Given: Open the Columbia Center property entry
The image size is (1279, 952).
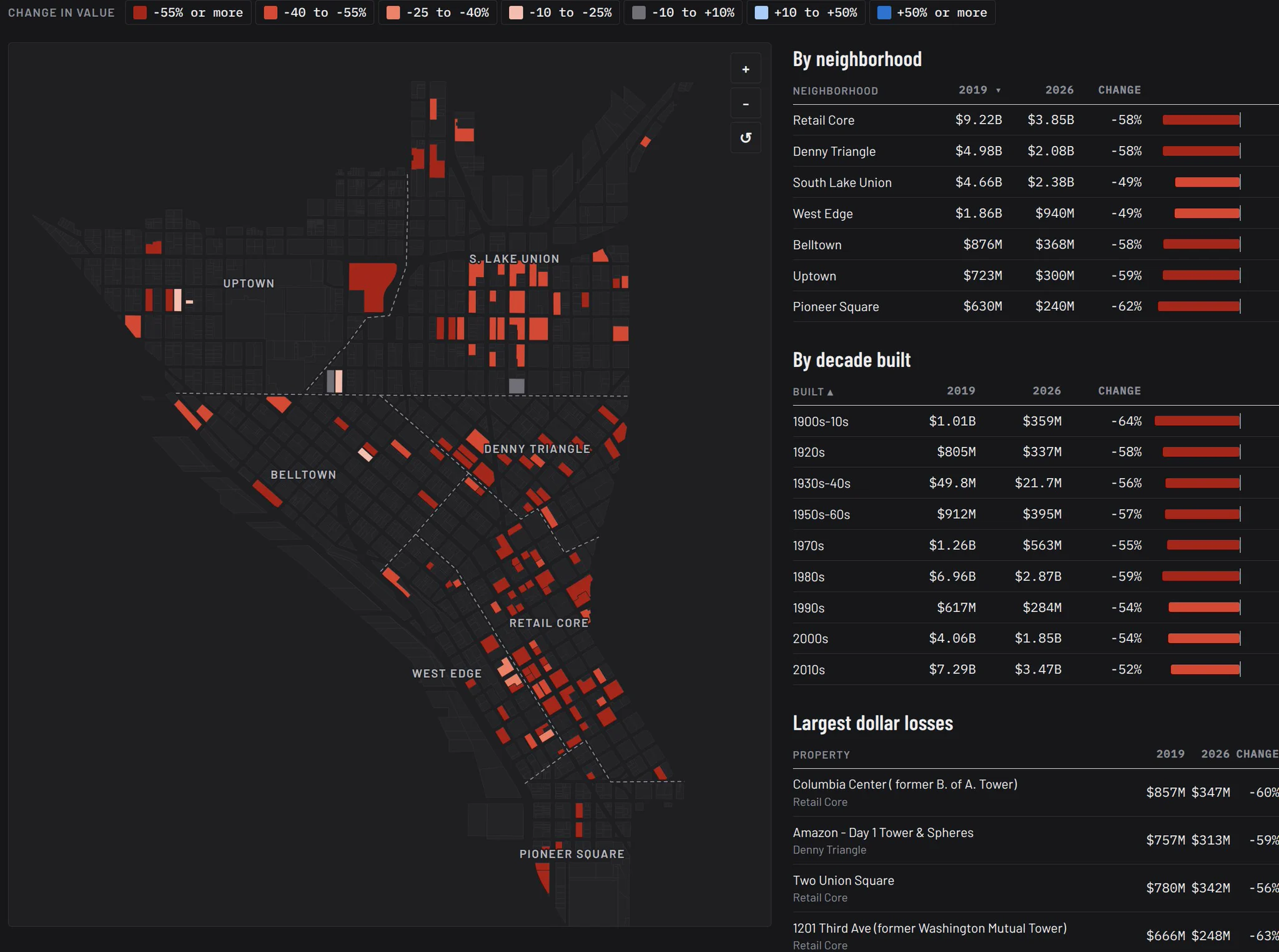Looking at the screenshot, I should 1035,793.
